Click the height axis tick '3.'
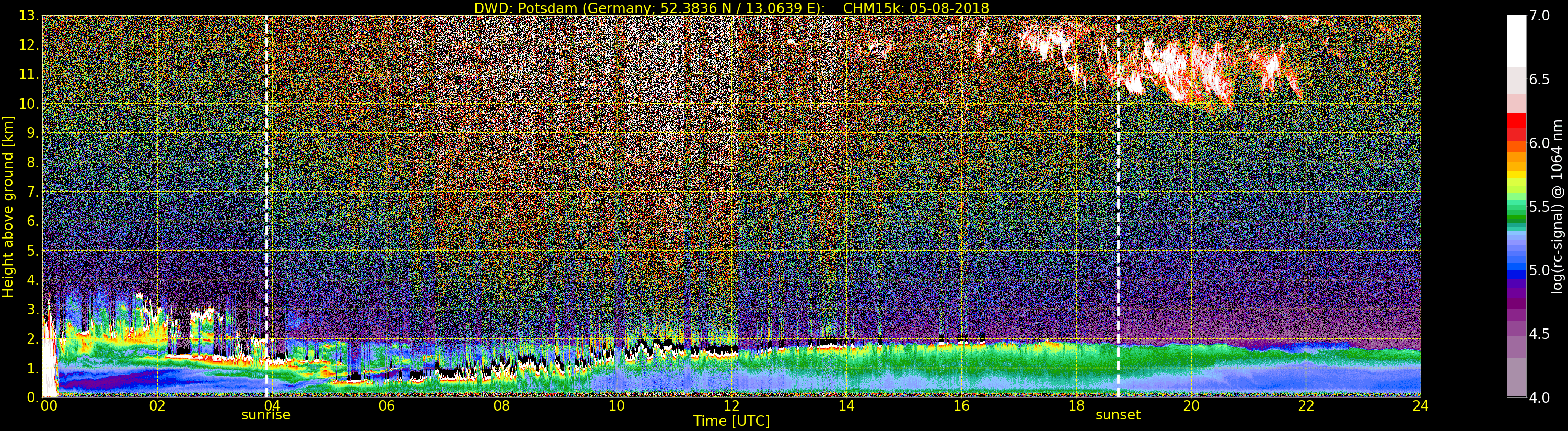This screenshot has height=431, width=1568. tap(32, 309)
